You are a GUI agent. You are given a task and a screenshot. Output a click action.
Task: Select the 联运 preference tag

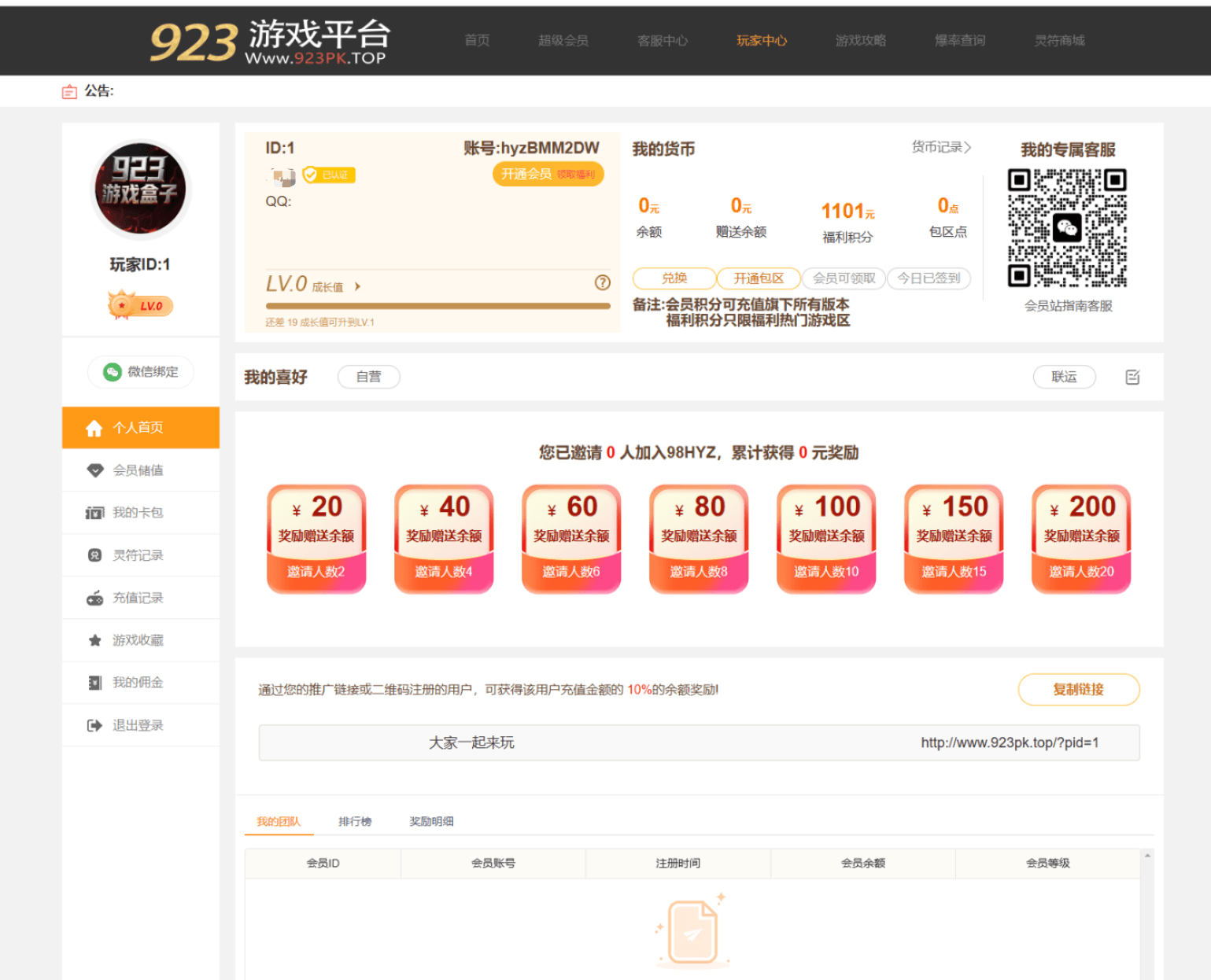coord(1064,377)
